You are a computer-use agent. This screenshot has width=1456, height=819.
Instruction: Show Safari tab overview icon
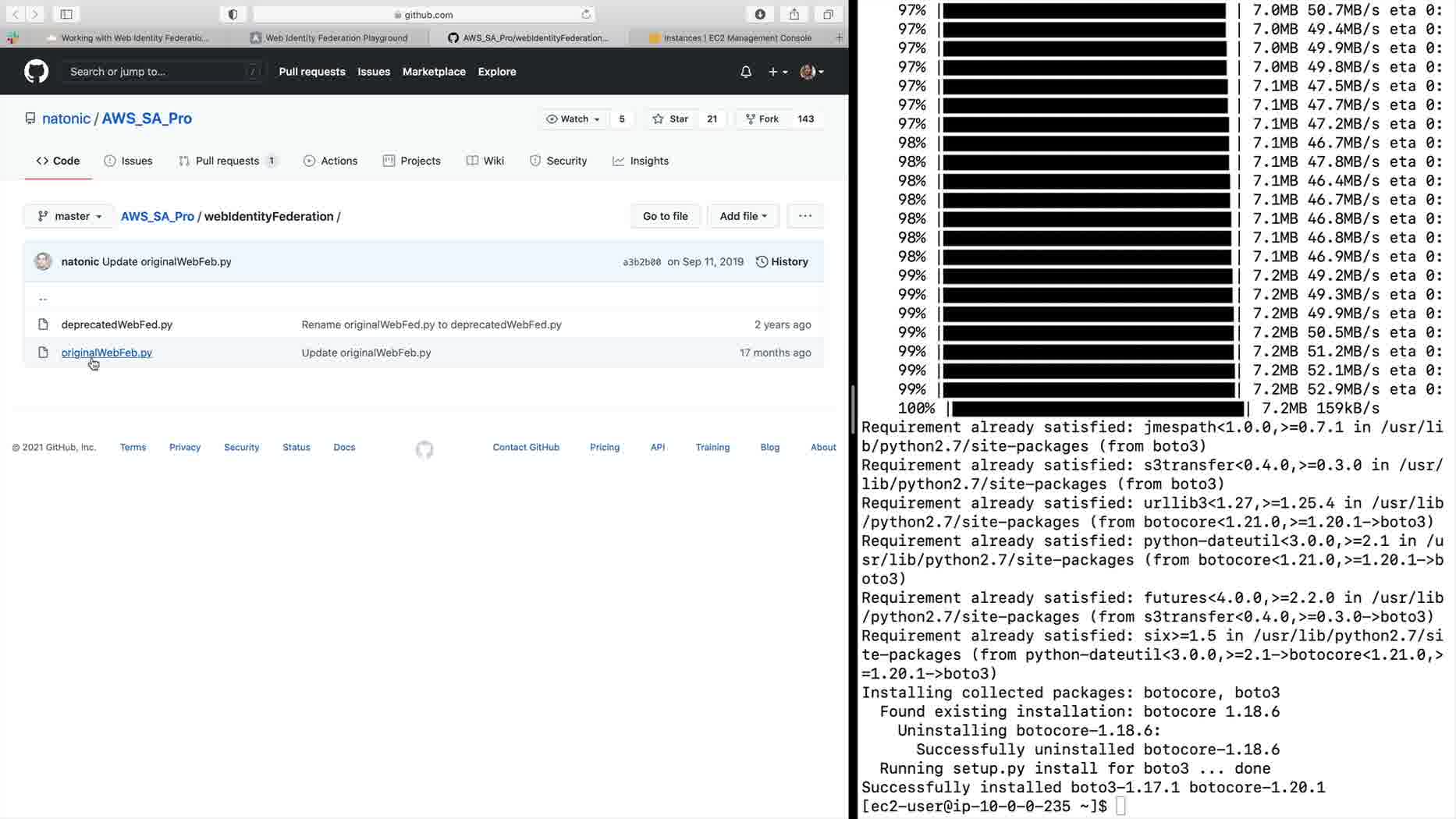pos(828,14)
